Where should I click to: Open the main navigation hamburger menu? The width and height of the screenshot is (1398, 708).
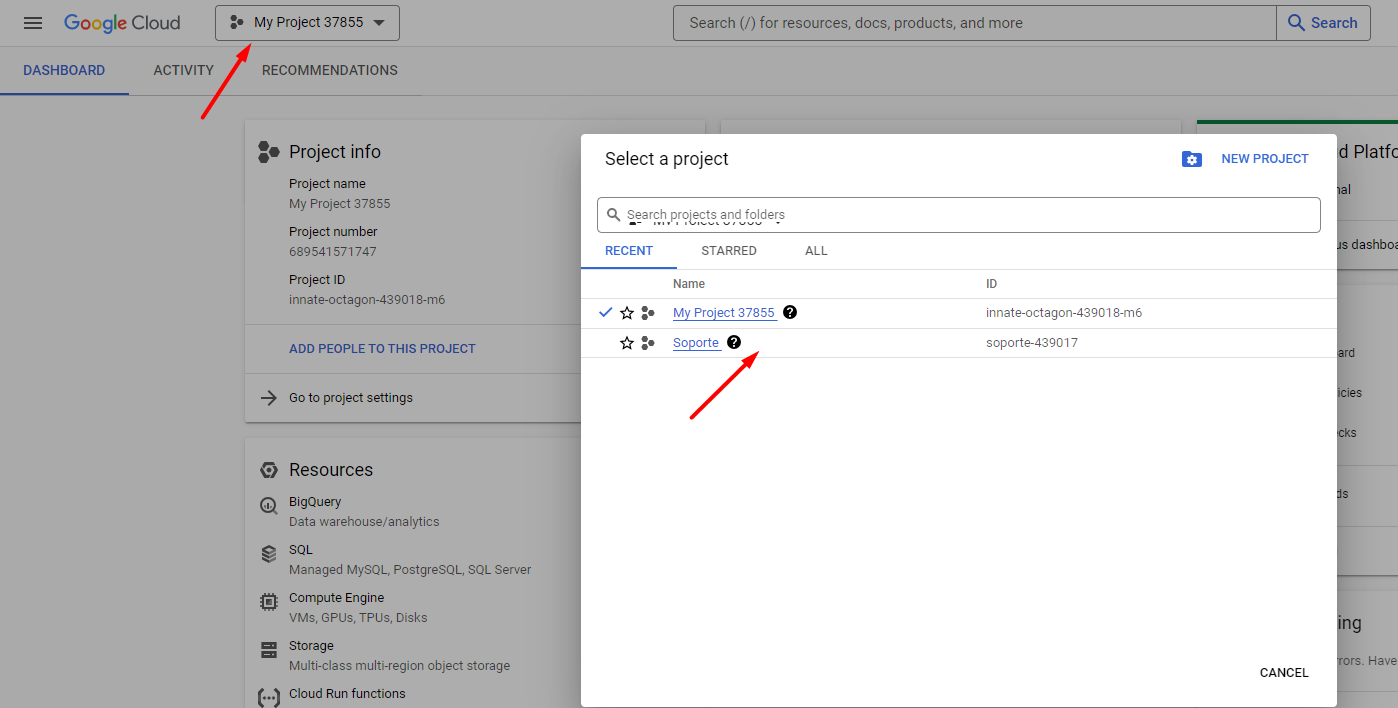33,23
